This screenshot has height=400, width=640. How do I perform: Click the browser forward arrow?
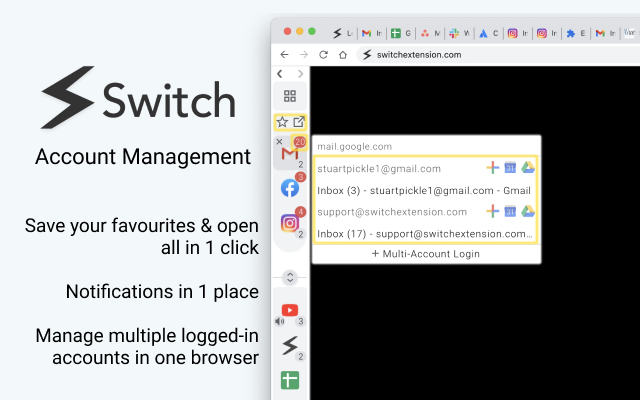point(304,55)
